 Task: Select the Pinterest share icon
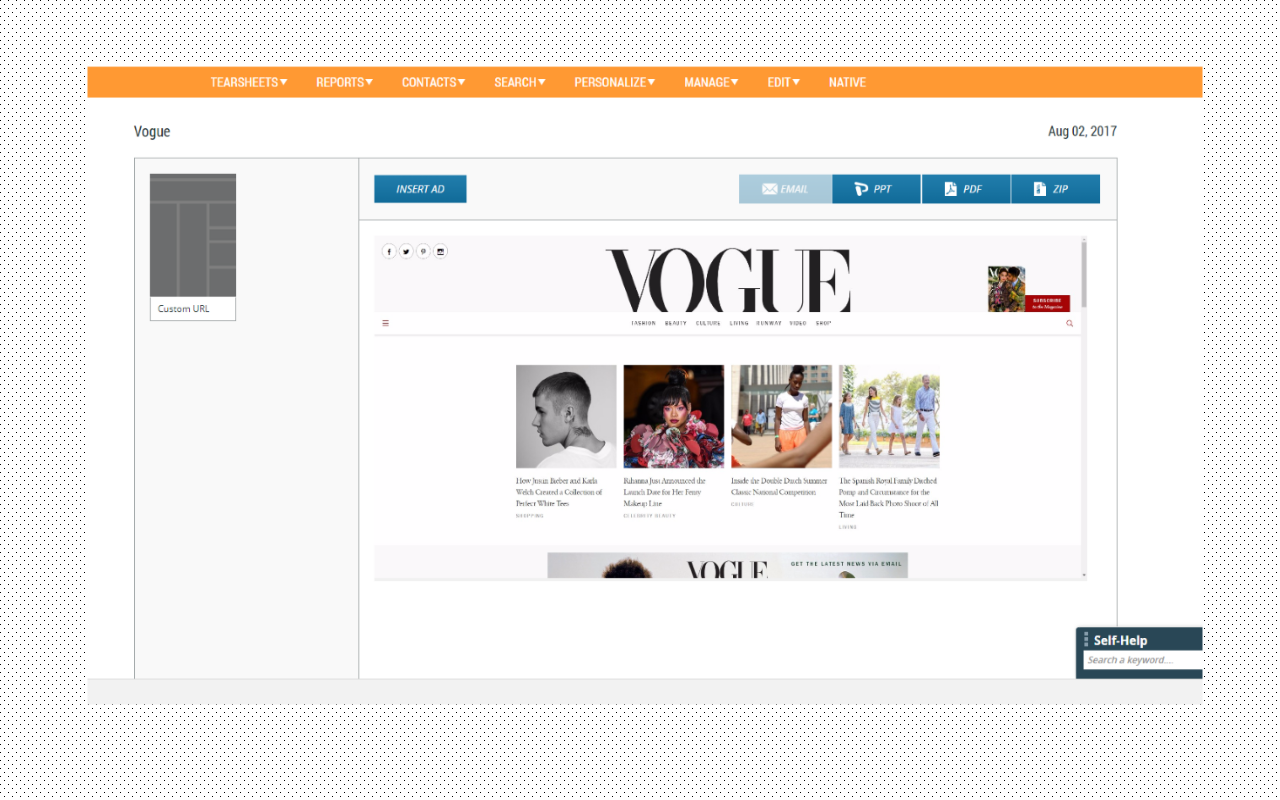pos(423,251)
